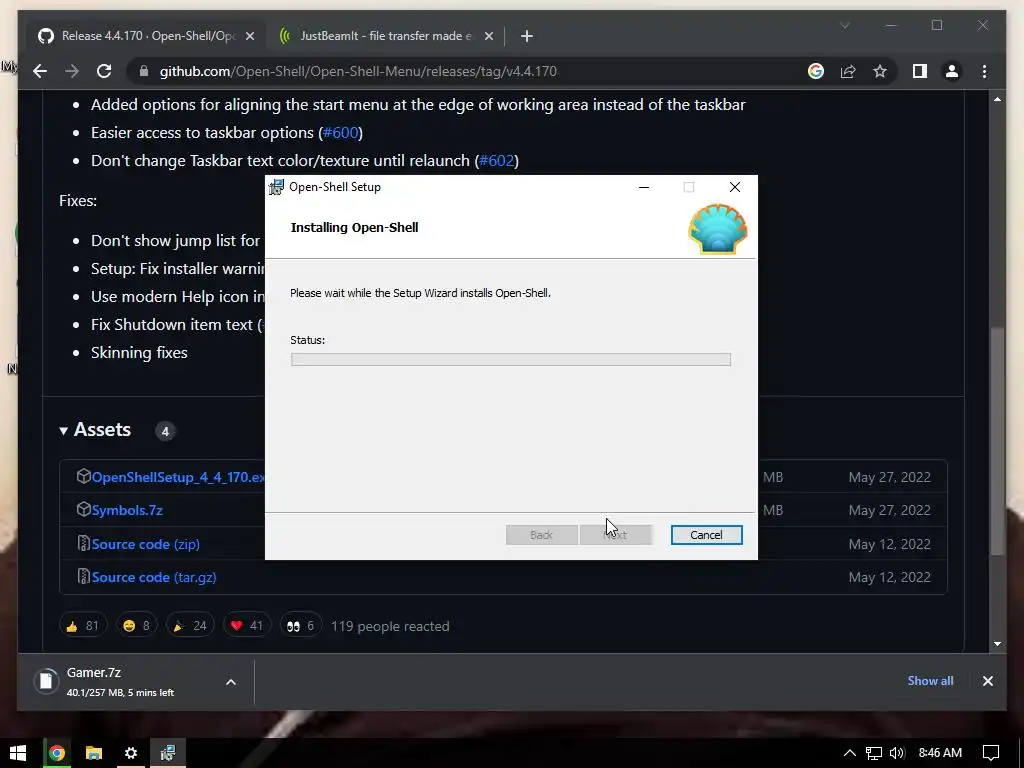The height and width of the screenshot is (768, 1024).
Task: Show all downloads
Action: (x=930, y=680)
